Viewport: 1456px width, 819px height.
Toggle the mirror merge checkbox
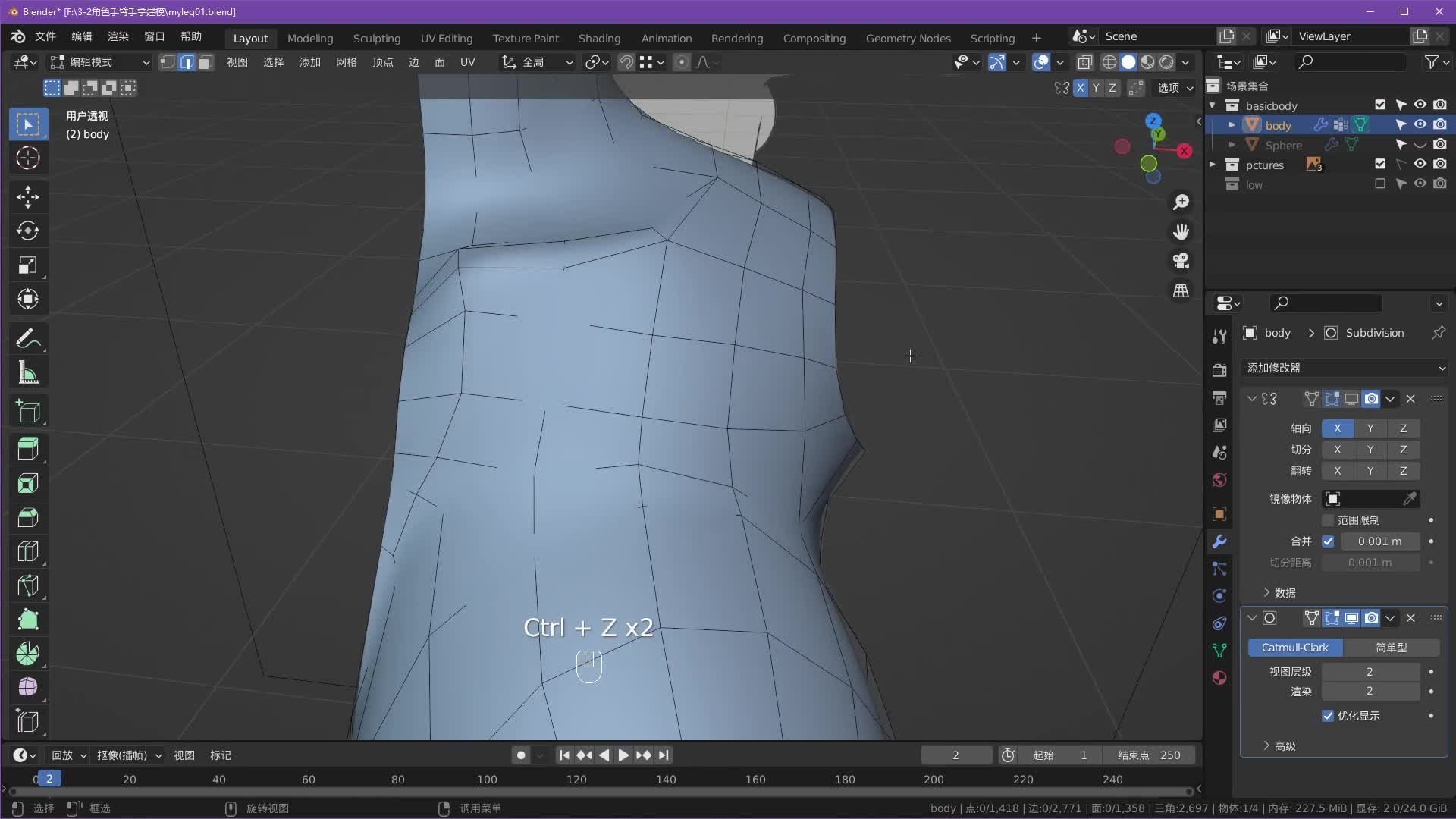1328,541
